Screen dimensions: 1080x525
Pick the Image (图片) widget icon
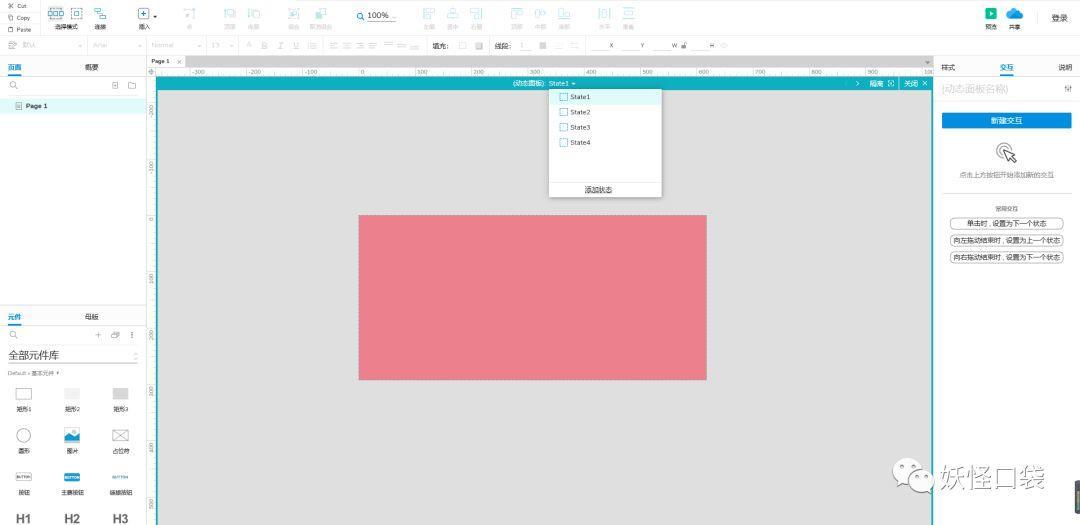pyautogui.click(x=72, y=435)
